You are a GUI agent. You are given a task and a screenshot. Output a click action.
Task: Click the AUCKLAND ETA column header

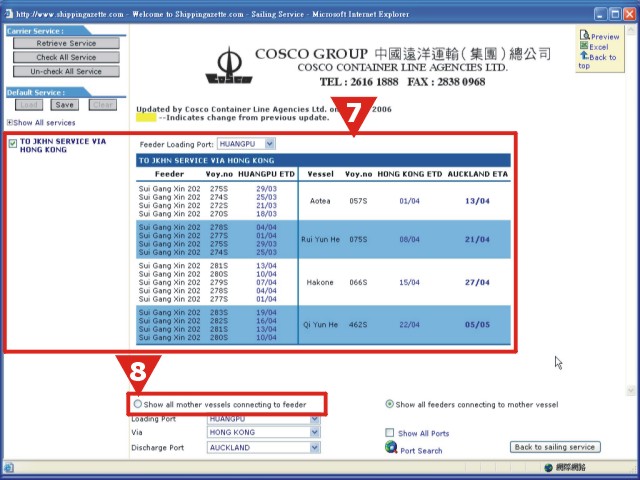point(478,174)
